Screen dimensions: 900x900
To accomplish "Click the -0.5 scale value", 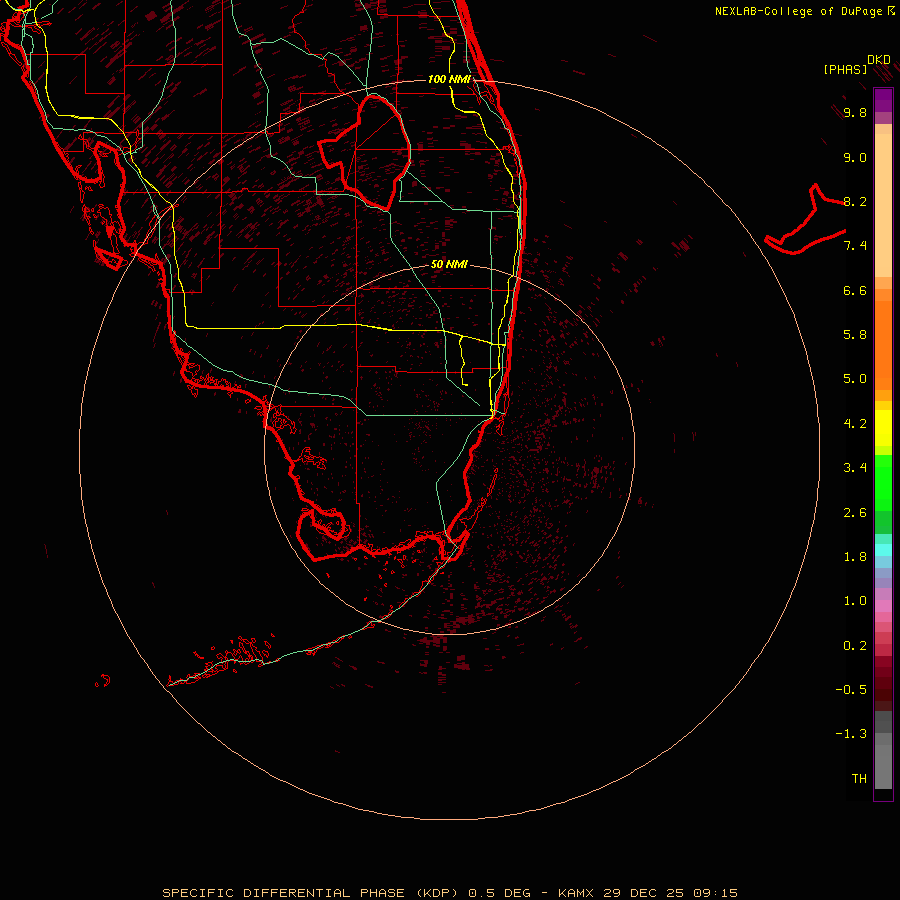I will [x=851, y=690].
